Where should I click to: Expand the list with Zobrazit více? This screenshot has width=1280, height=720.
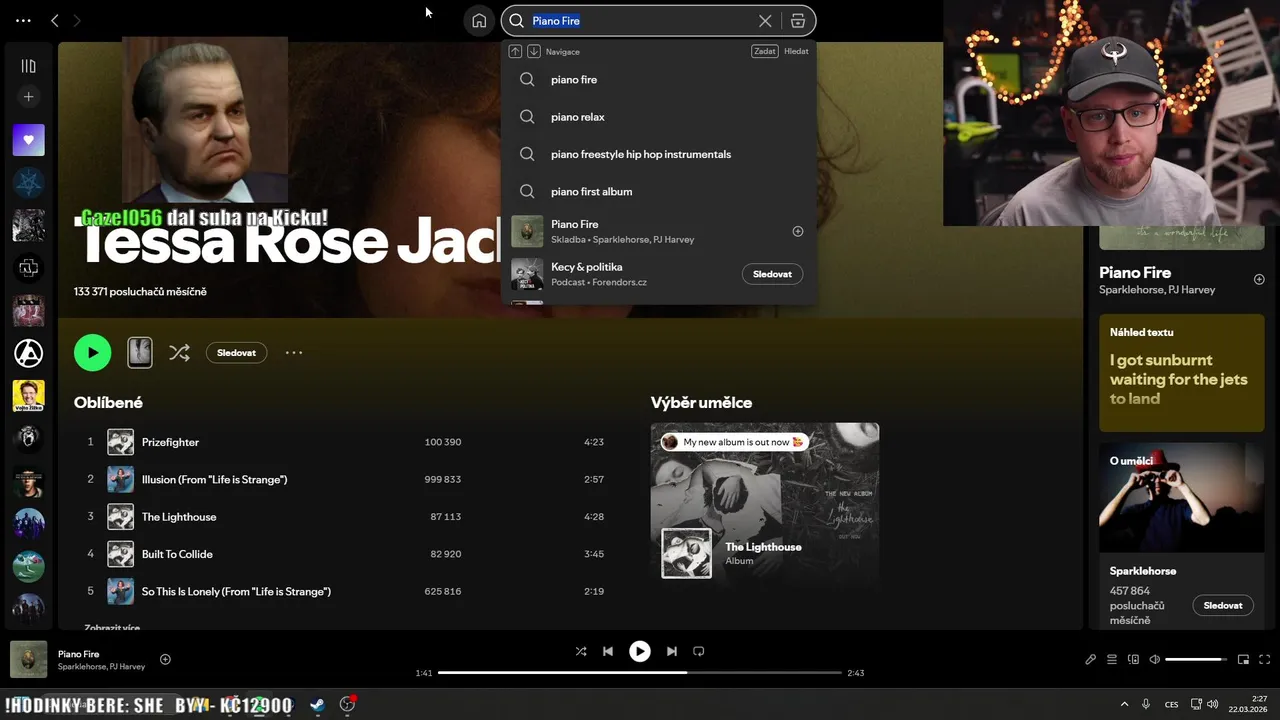pyautogui.click(x=112, y=627)
